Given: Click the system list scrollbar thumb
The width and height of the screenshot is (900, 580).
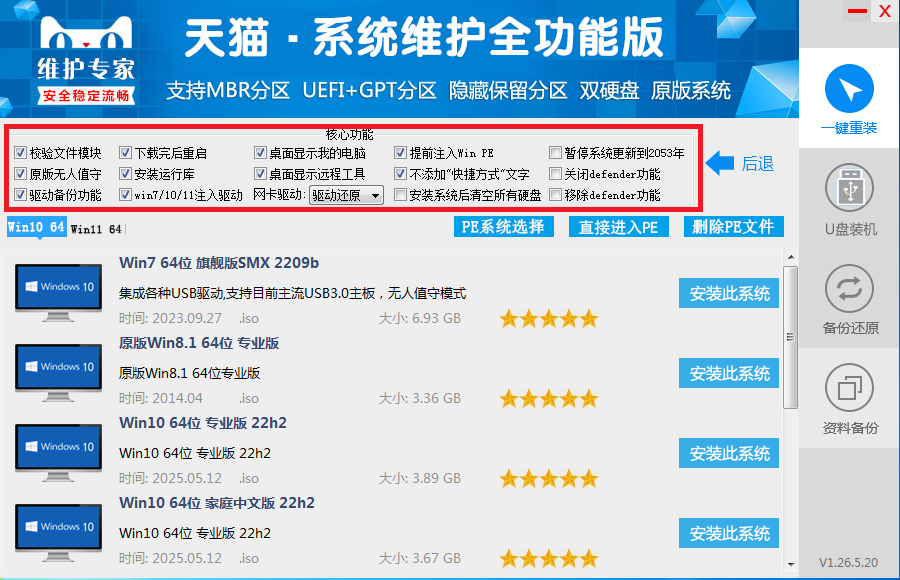Looking at the screenshot, I should 790,337.
